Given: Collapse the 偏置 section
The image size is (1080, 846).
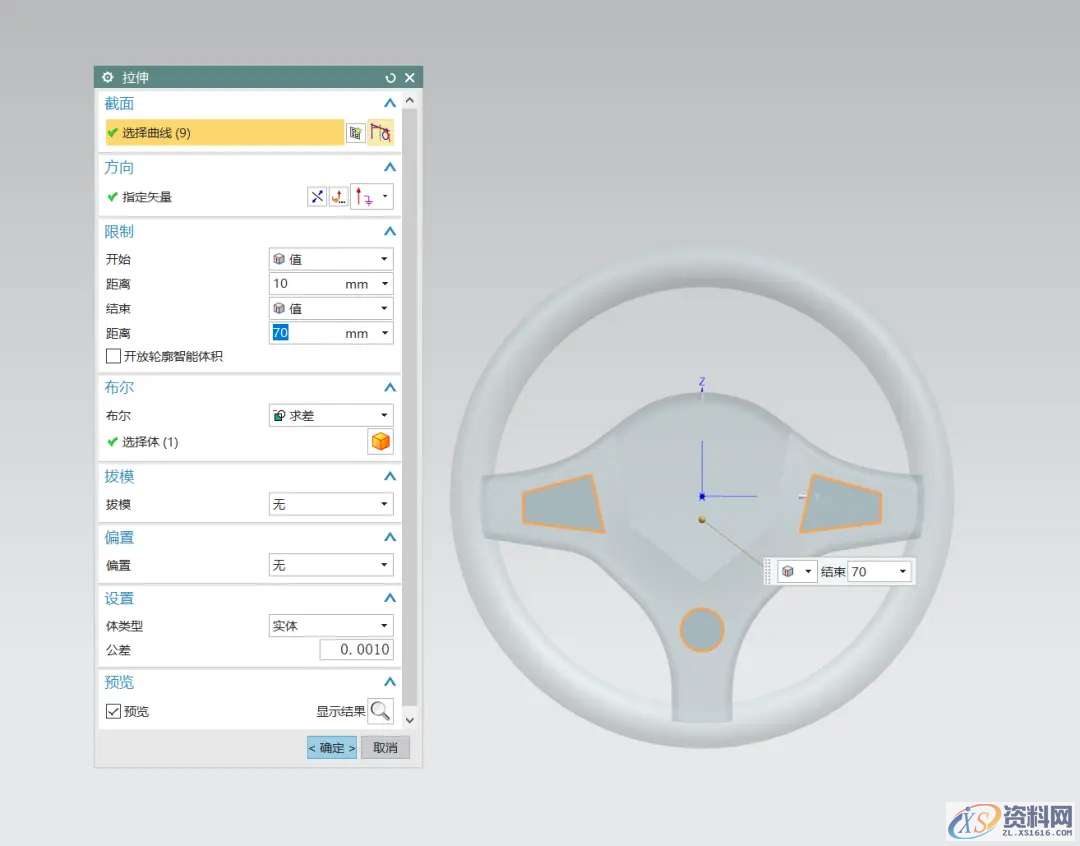Looking at the screenshot, I should [390, 538].
